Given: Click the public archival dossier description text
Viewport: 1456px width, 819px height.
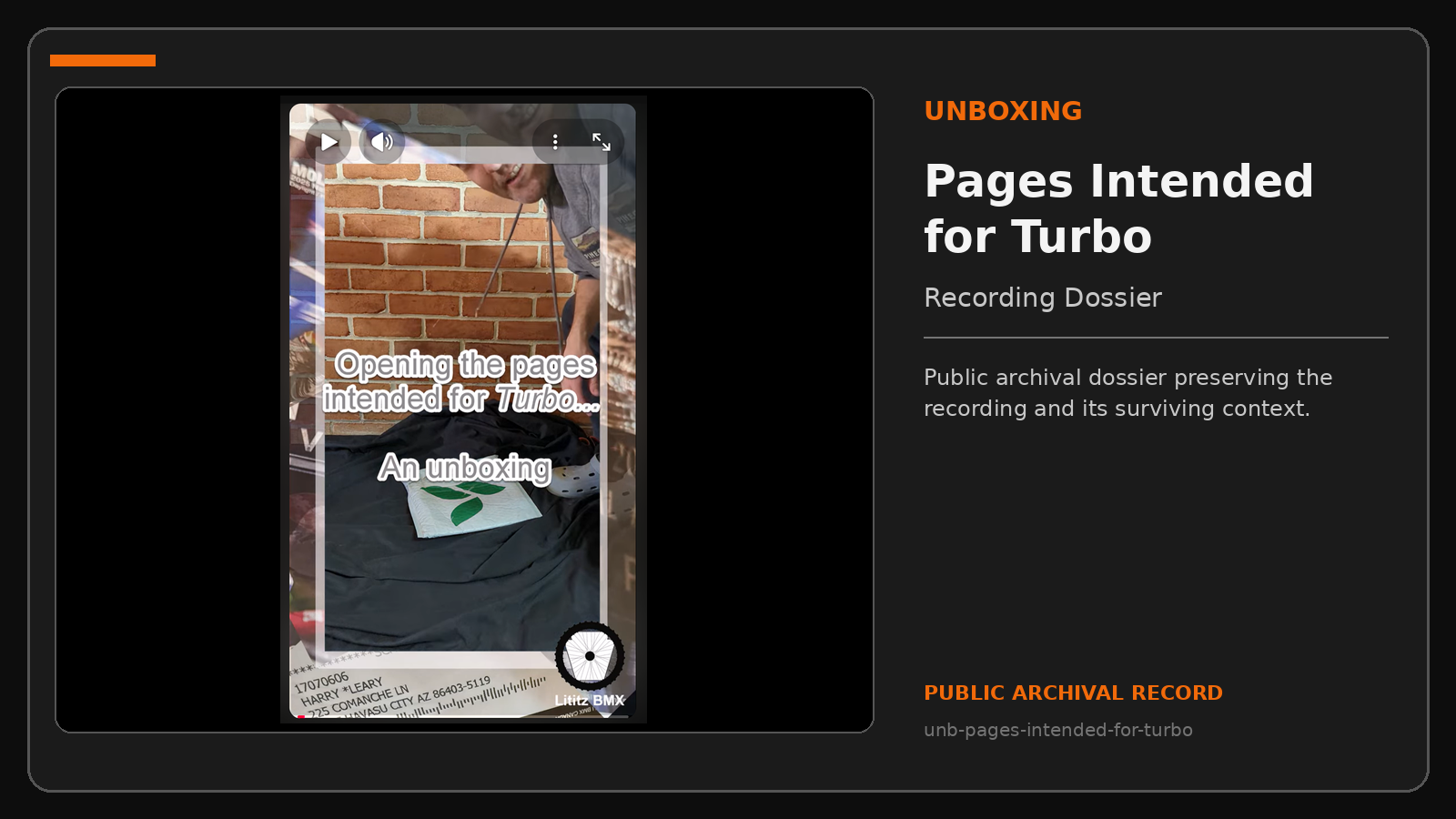Looking at the screenshot, I should [x=1127, y=393].
